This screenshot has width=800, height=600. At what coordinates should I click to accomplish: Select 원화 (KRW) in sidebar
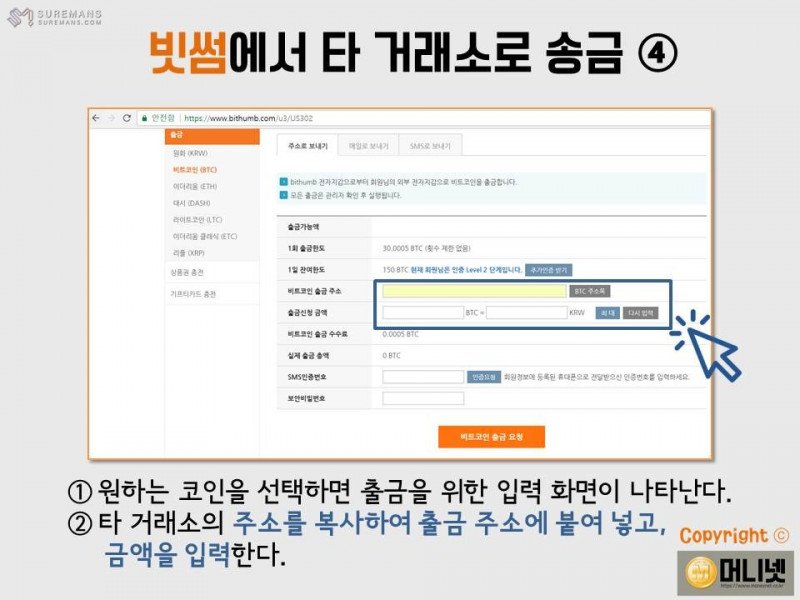pyautogui.click(x=190, y=153)
